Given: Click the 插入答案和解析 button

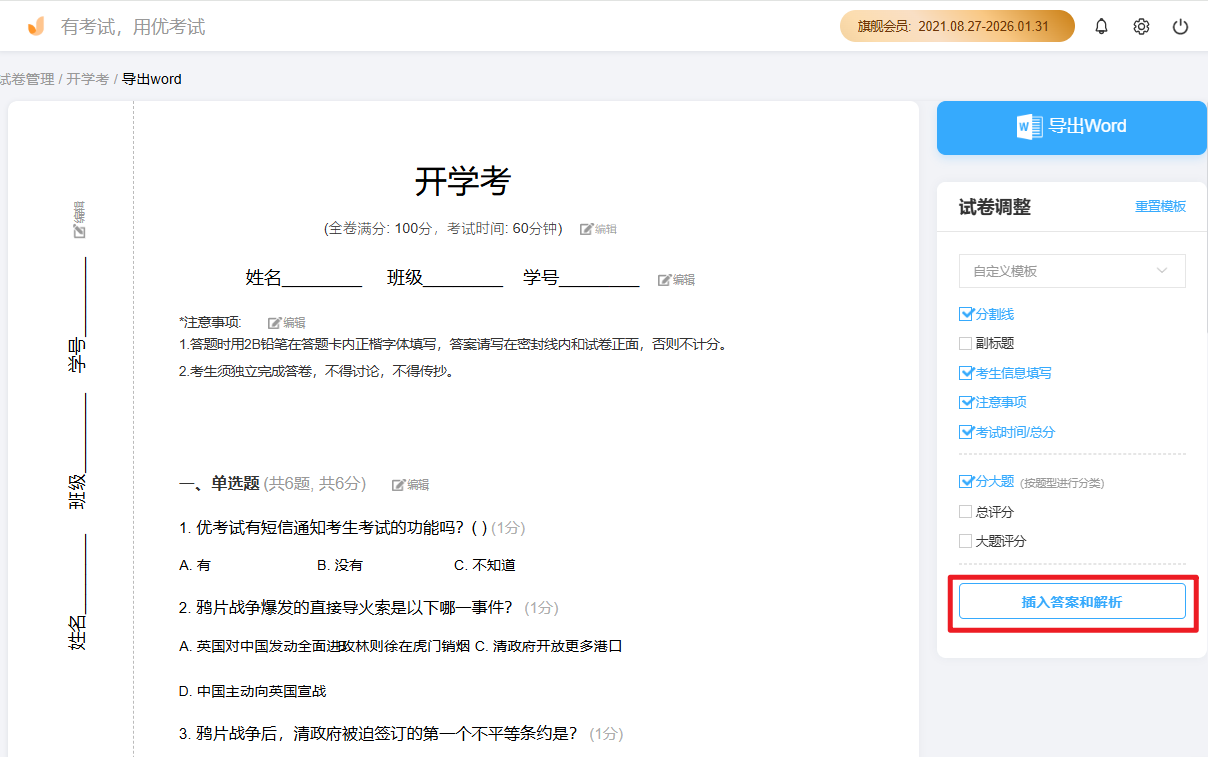Looking at the screenshot, I should pos(1072,602).
